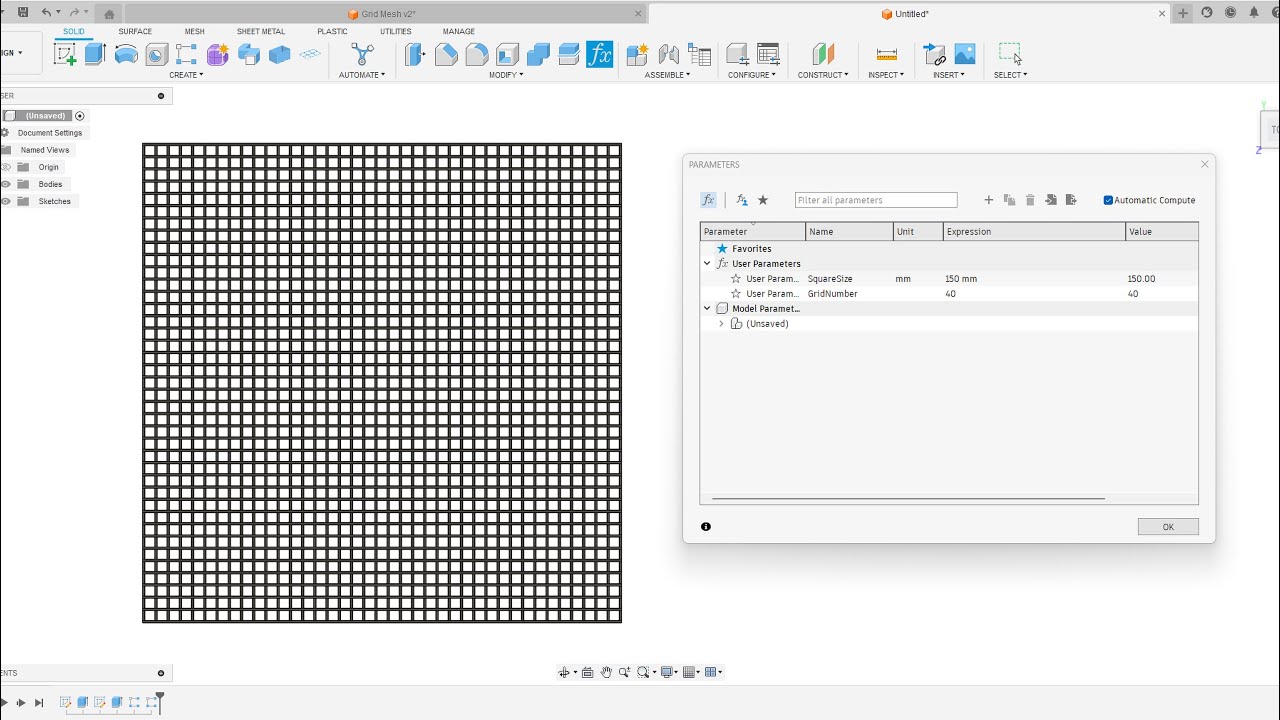Select the Extrude tool

tap(95, 55)
